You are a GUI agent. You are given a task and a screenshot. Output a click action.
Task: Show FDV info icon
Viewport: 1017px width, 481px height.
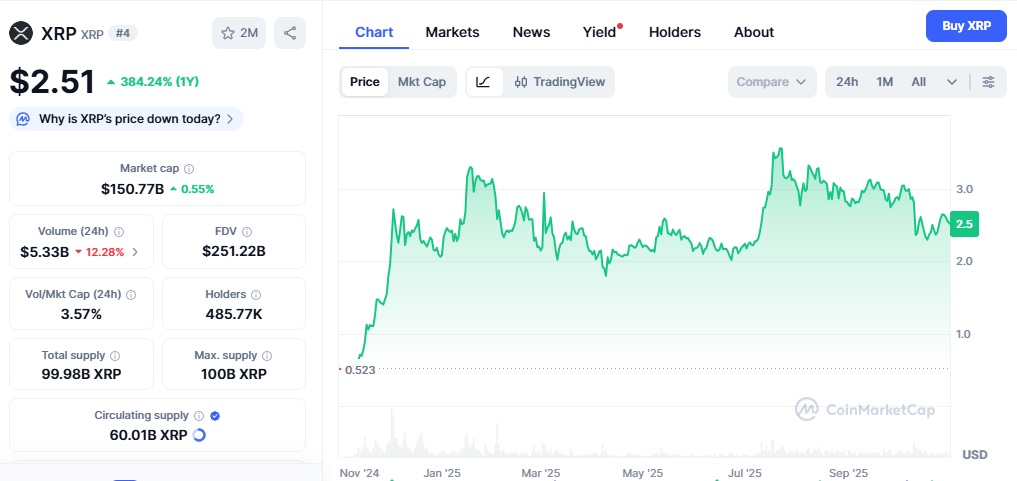click(247, 231)
